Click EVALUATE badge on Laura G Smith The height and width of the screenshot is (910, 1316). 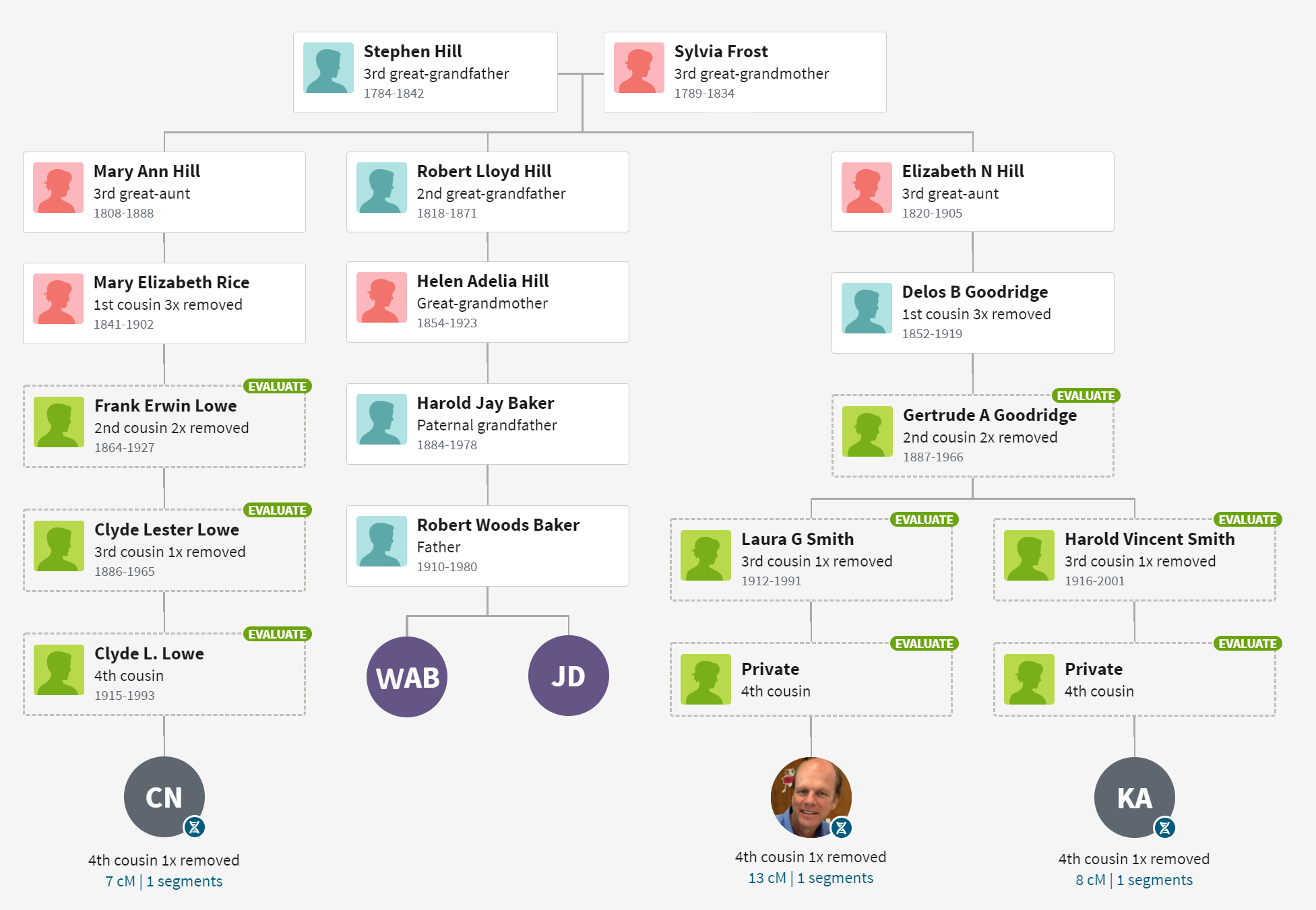[924, 520]
